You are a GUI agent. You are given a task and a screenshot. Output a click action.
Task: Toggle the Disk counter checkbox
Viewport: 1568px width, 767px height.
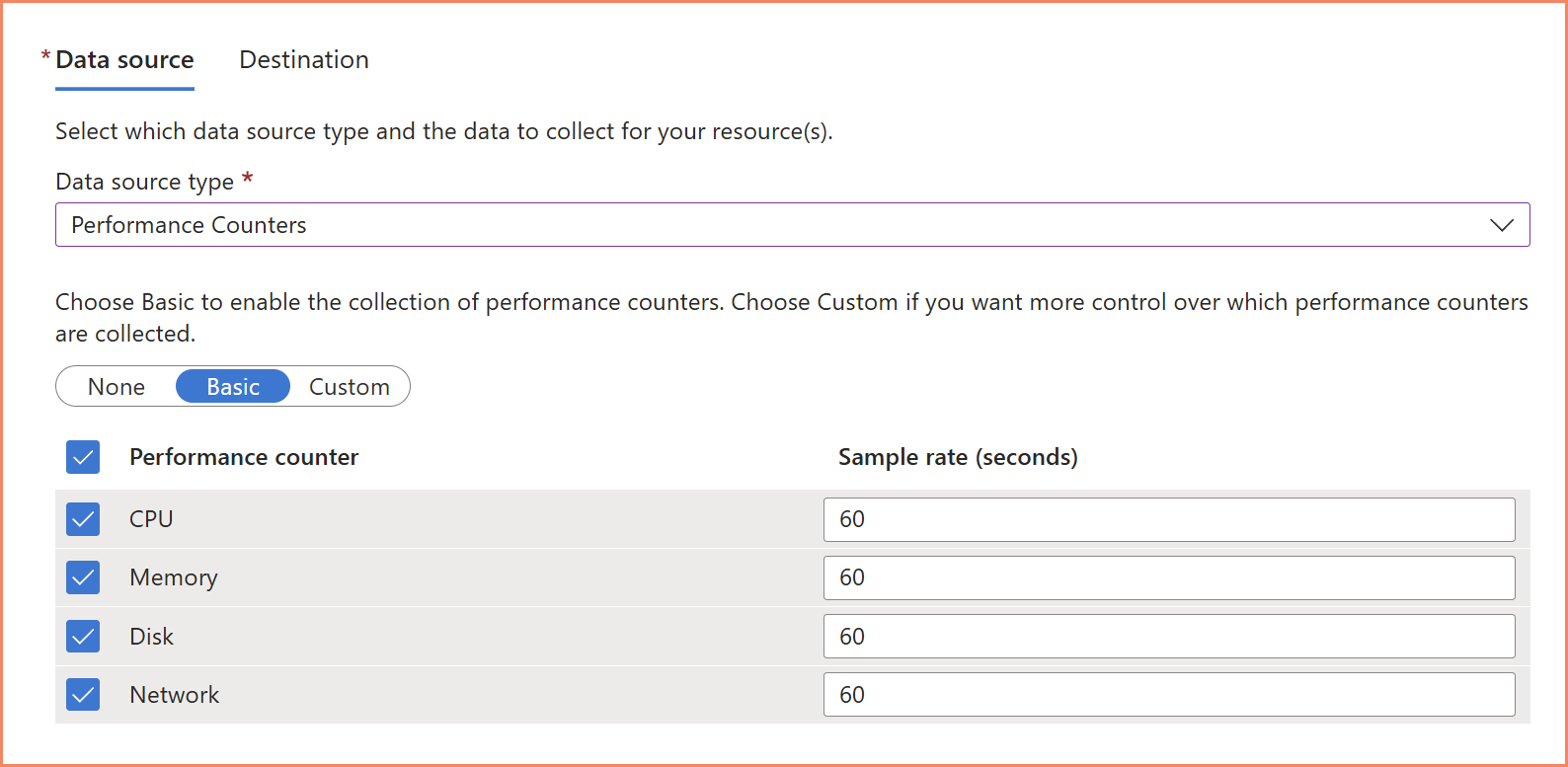point(83,636)
